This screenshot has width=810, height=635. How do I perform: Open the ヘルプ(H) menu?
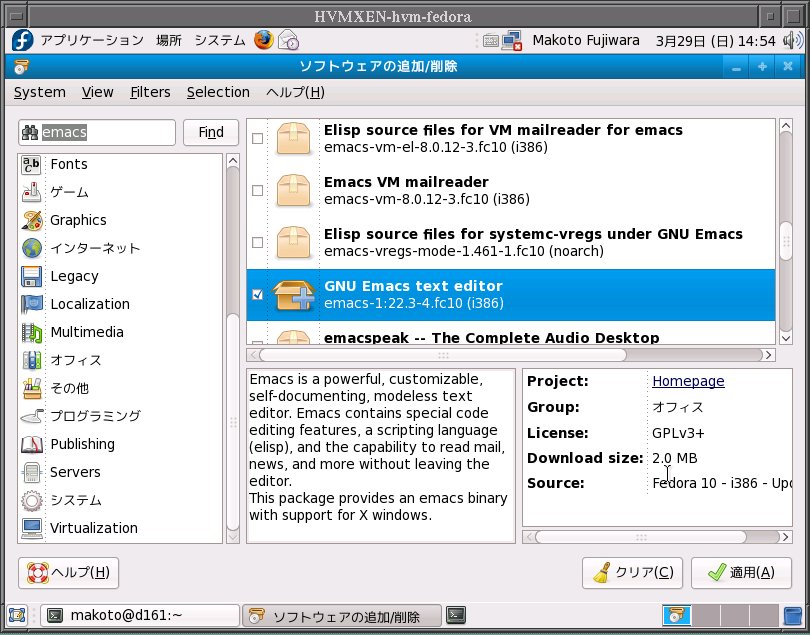pyautogui.click(x=295, y=92)
